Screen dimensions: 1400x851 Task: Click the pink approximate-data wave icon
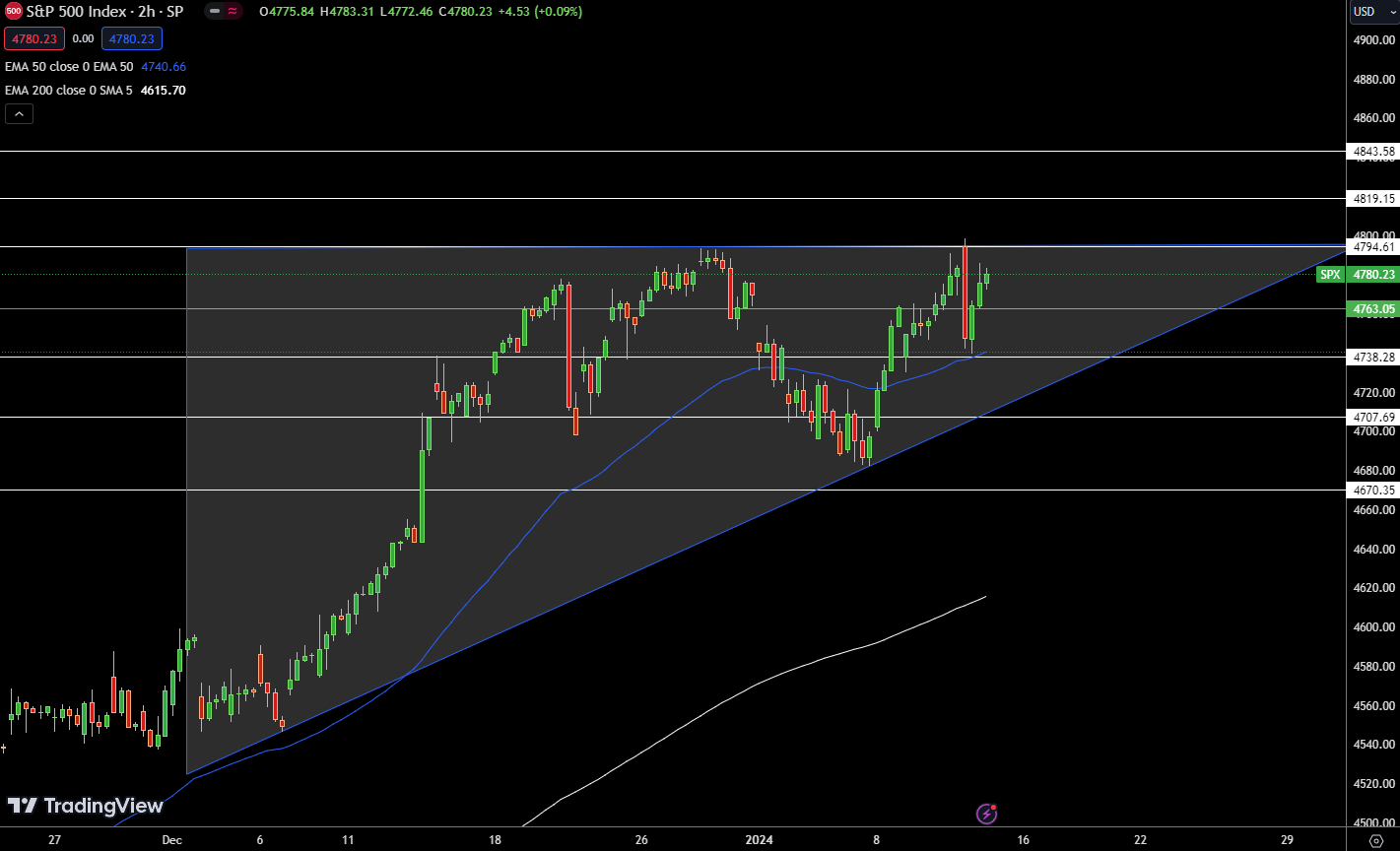click(x=233, y=12)
